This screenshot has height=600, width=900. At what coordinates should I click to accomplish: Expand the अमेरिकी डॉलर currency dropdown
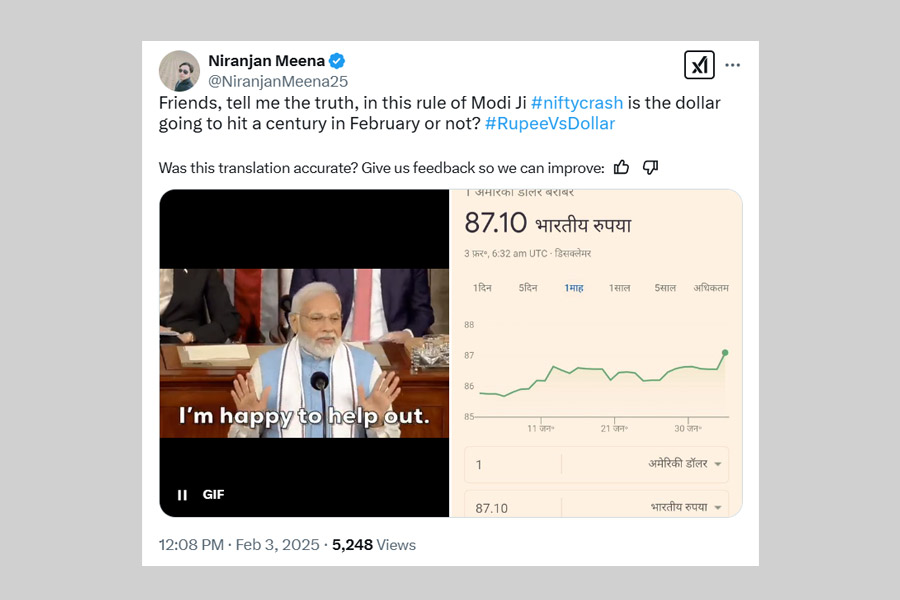[x=684, y=464]
